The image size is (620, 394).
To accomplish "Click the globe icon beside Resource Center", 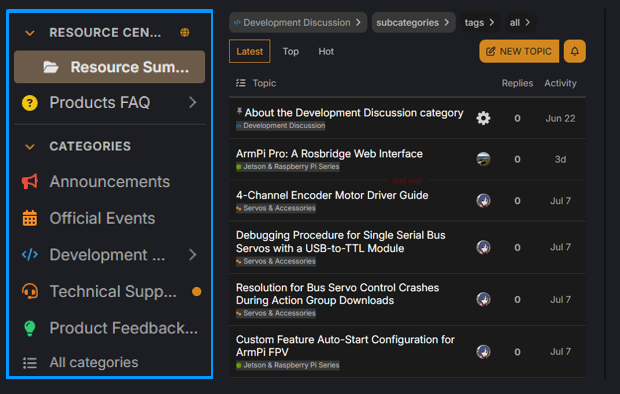I will click(185, 32).
